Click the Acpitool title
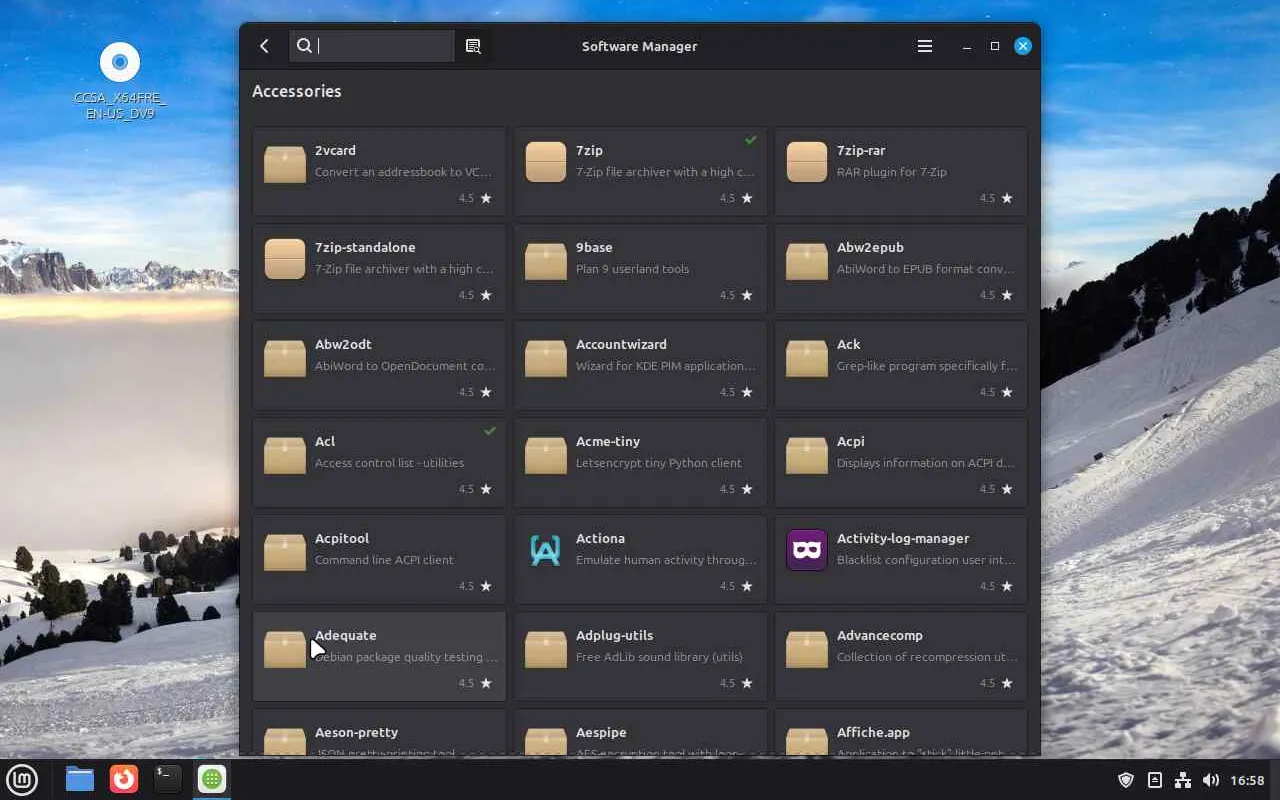The height and width of the screenshot is (800, 1280). [x=342, y=538]
